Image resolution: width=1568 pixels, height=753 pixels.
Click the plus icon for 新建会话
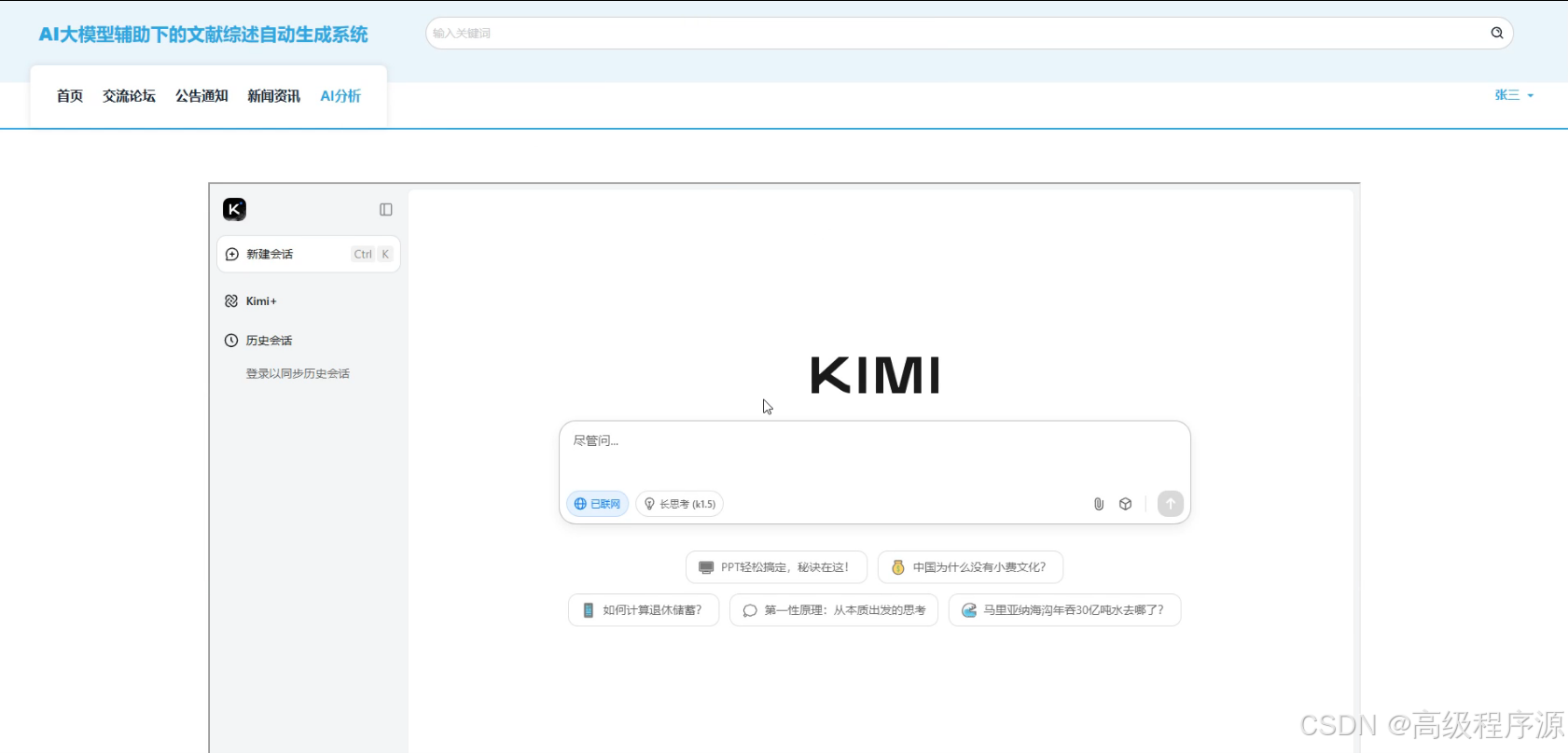coord(232,254)
